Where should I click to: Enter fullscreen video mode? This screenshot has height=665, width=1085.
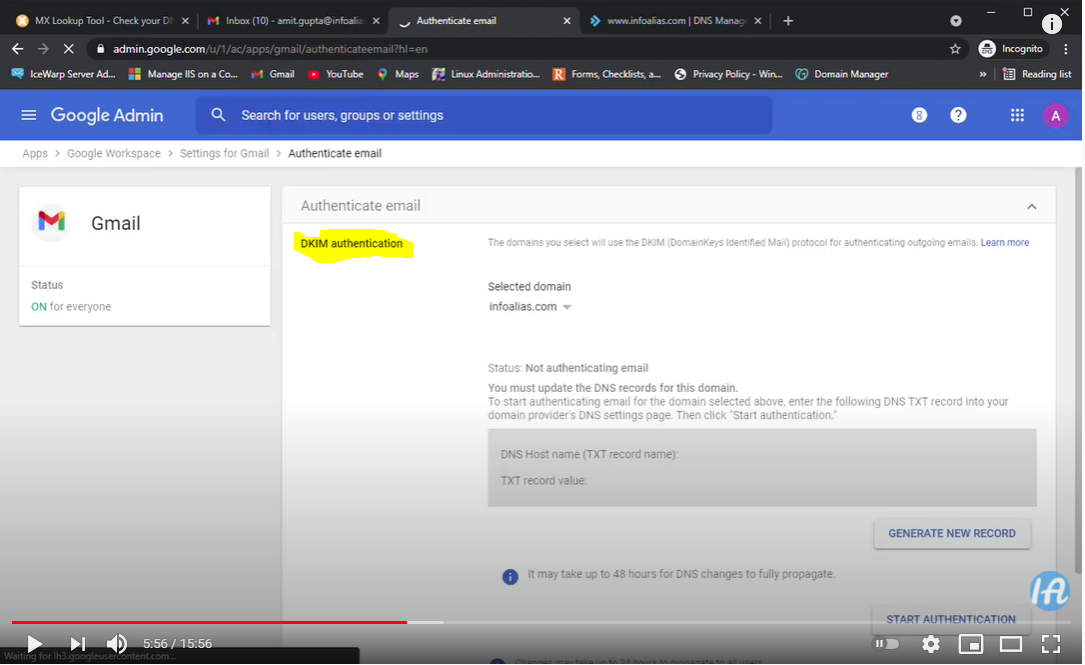1050,644
